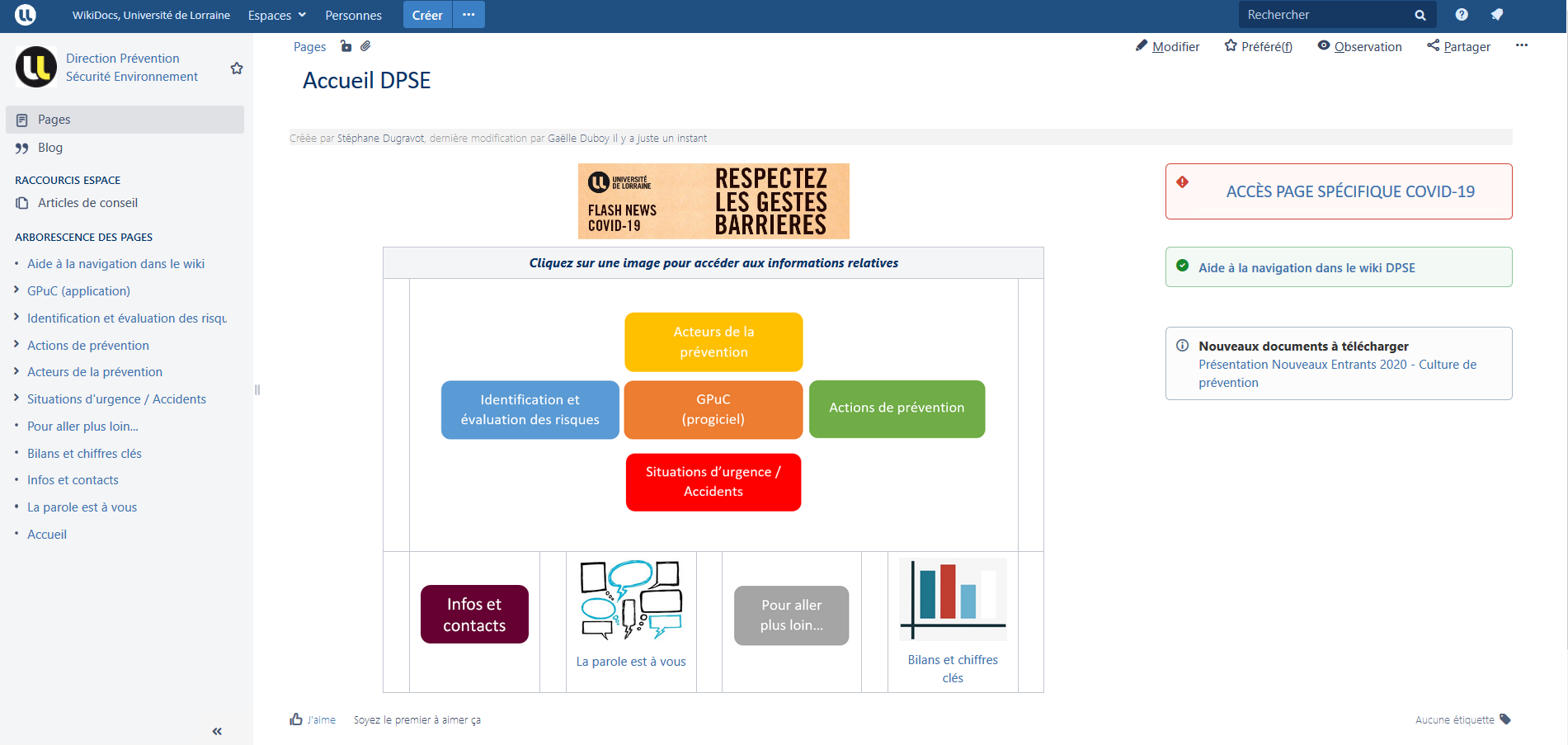Open the notifications icon in header
Screen dimensions: 1568x745
coord(1497,15)
